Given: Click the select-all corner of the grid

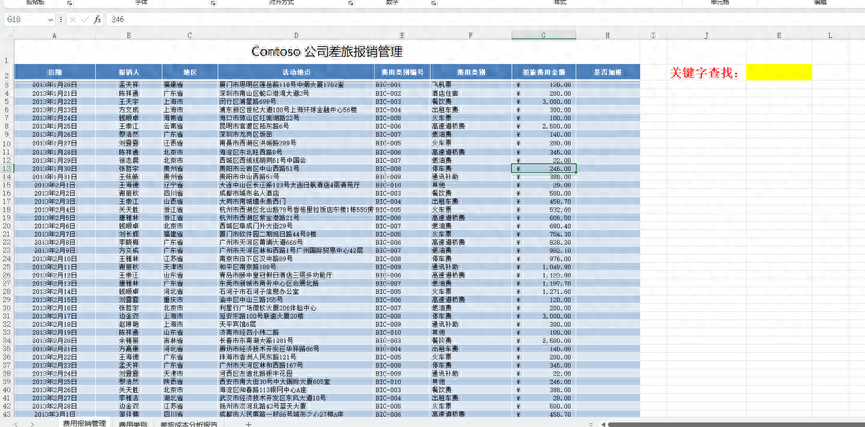Looking at the screenshot, I should coord(7,35).
